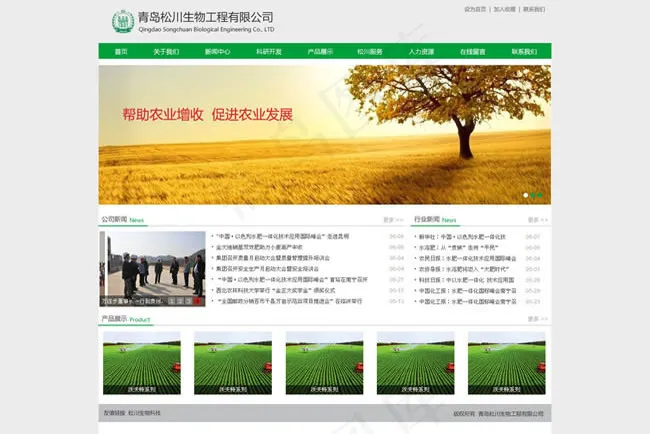This screenshot has width=650, height=434.
Task: Open the 首页 navigation menu item
Action: point(121,51)
